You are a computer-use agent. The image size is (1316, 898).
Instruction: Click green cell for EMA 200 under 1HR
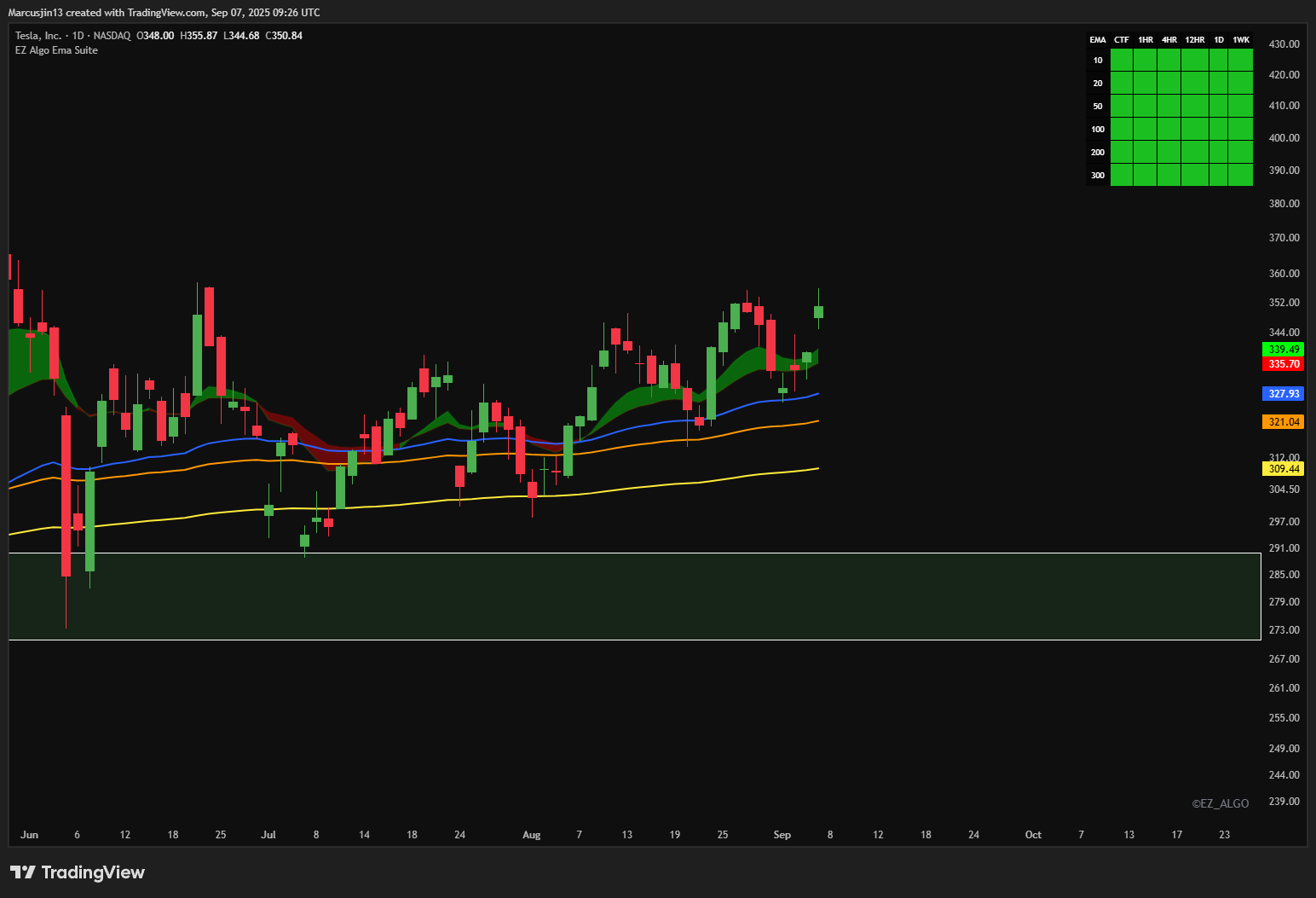coord(1146,153)
